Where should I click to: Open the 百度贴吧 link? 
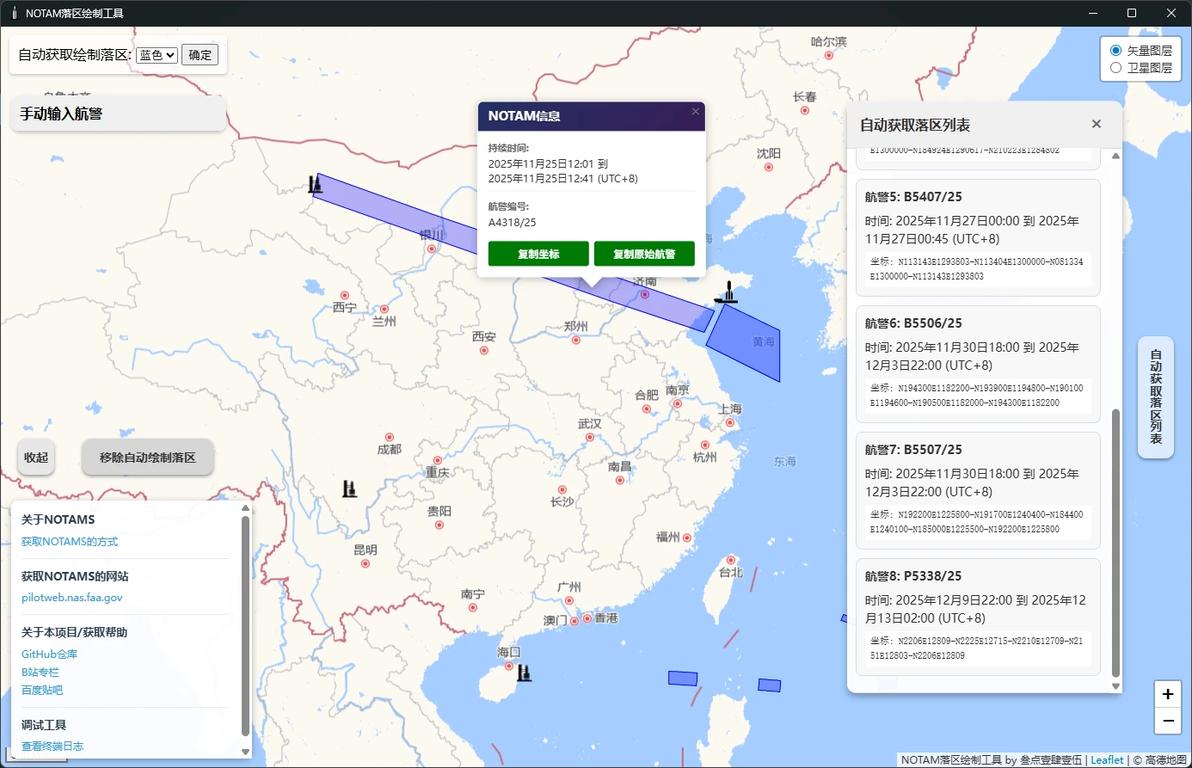(42, 690)
